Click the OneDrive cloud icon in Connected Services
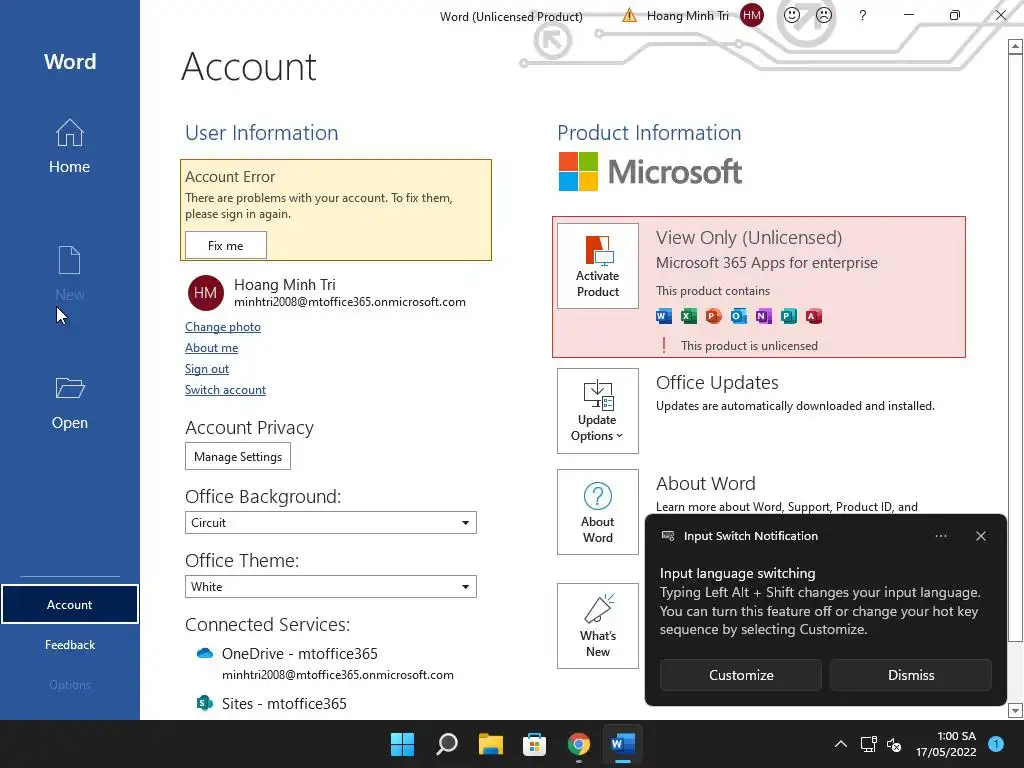 click(205, 653)
